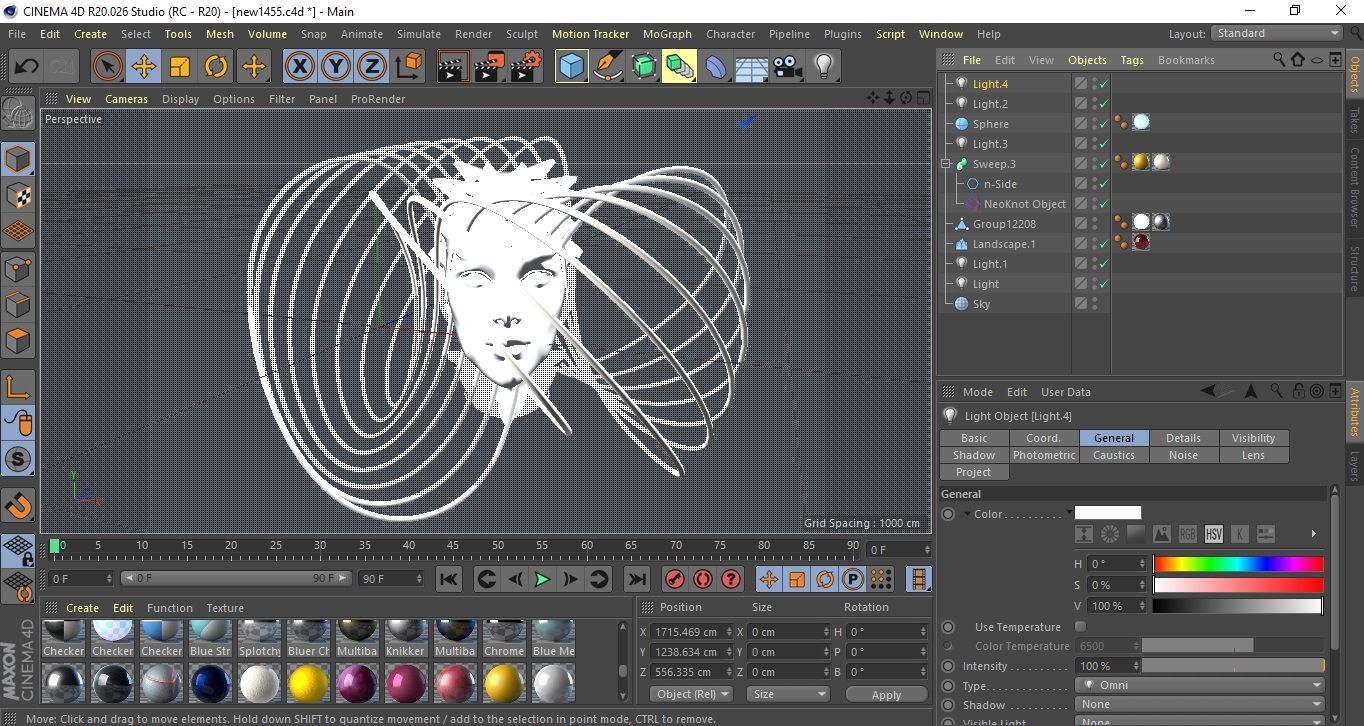This screenshot has height=726, width=1364.
Task: Open the Layout dropdown set to Standard
Action: (x=1277, y=33)
